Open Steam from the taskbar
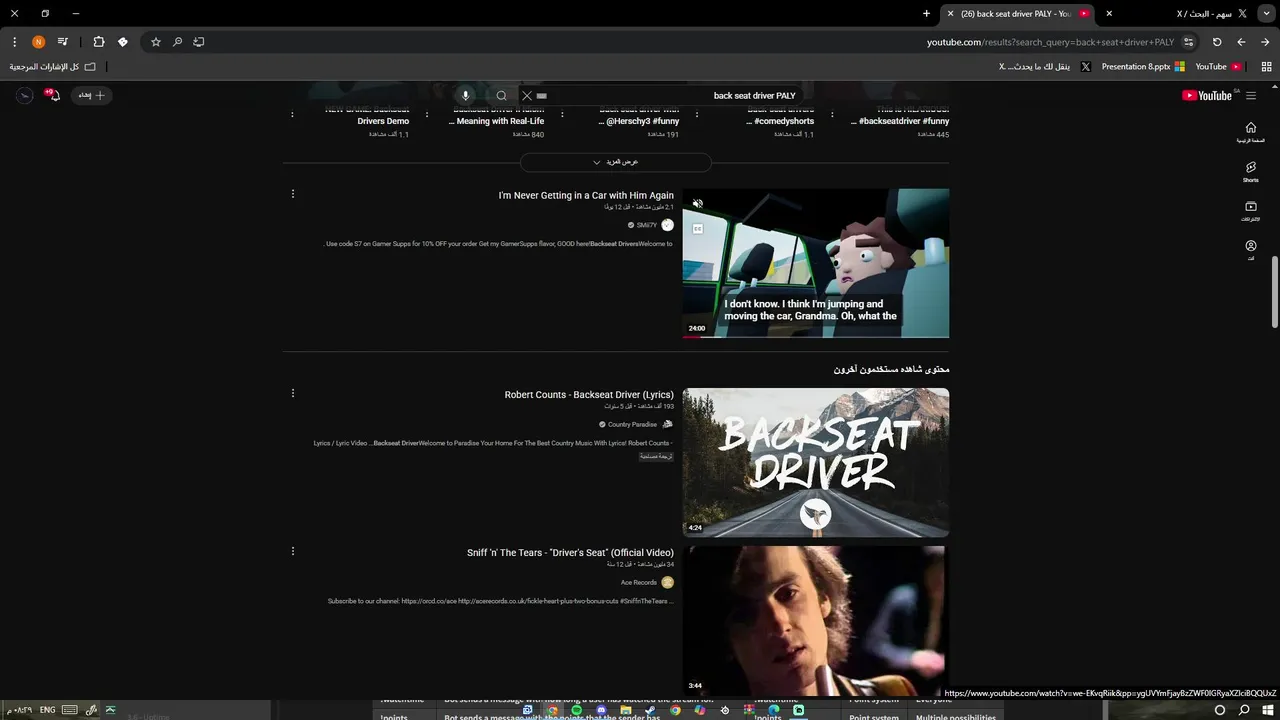Screen dimensions: 1280x720 click(x=651, y=710)
